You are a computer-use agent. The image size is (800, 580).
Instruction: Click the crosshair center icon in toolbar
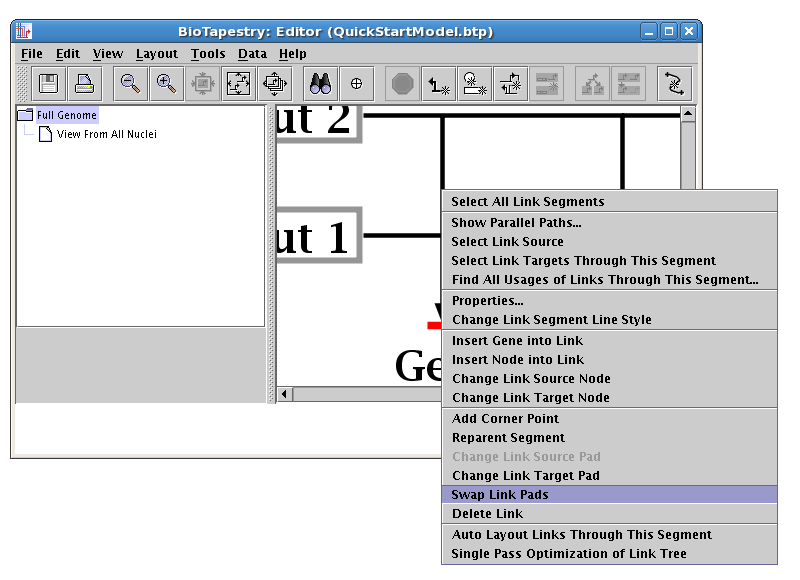[356, 84]
